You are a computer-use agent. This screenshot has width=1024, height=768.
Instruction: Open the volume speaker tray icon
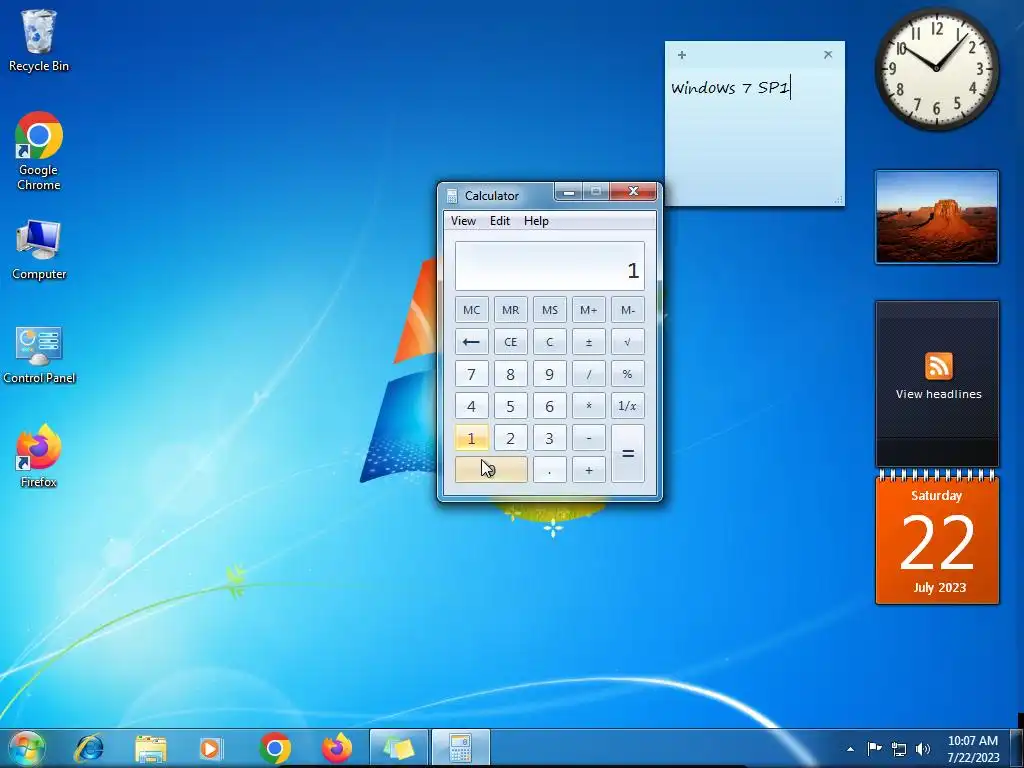(922, 748)
